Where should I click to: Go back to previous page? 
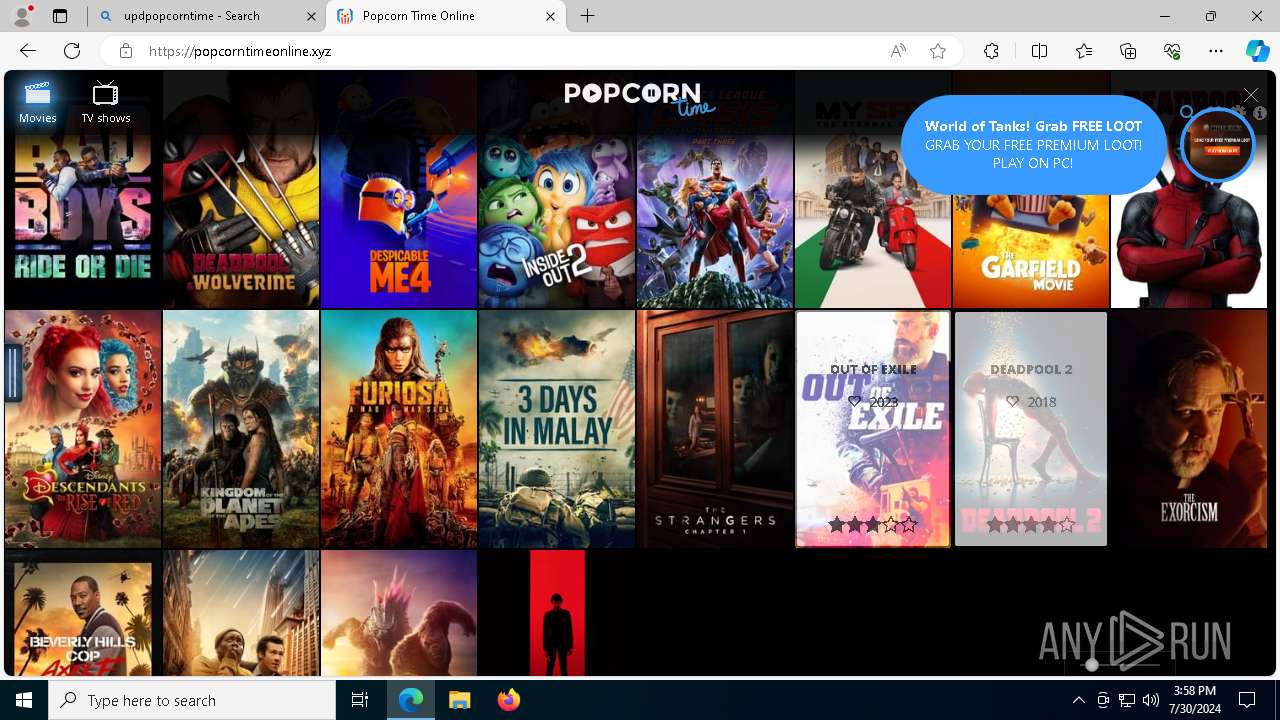(x=28, y=51)
